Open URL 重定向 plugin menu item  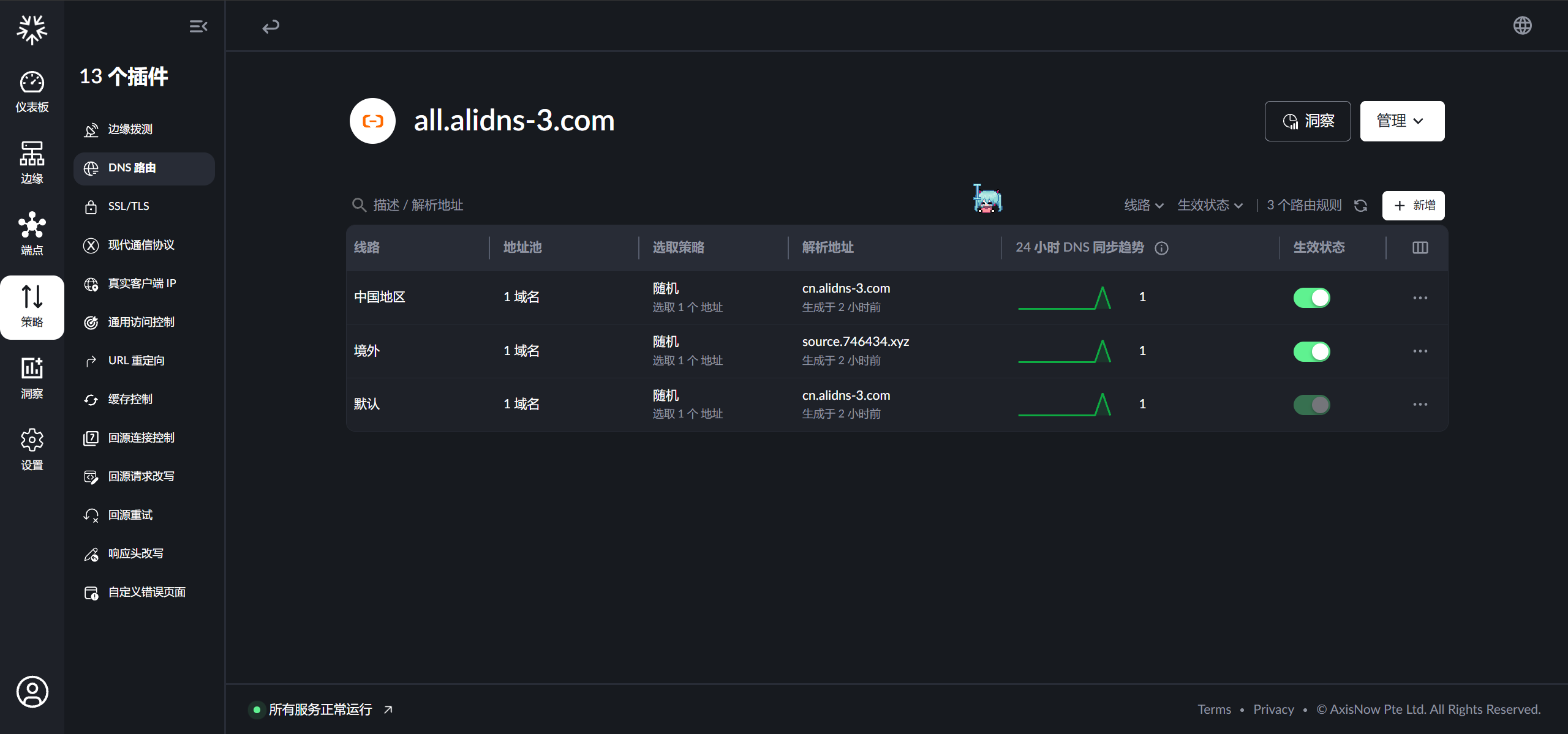[x=136, y=361]
